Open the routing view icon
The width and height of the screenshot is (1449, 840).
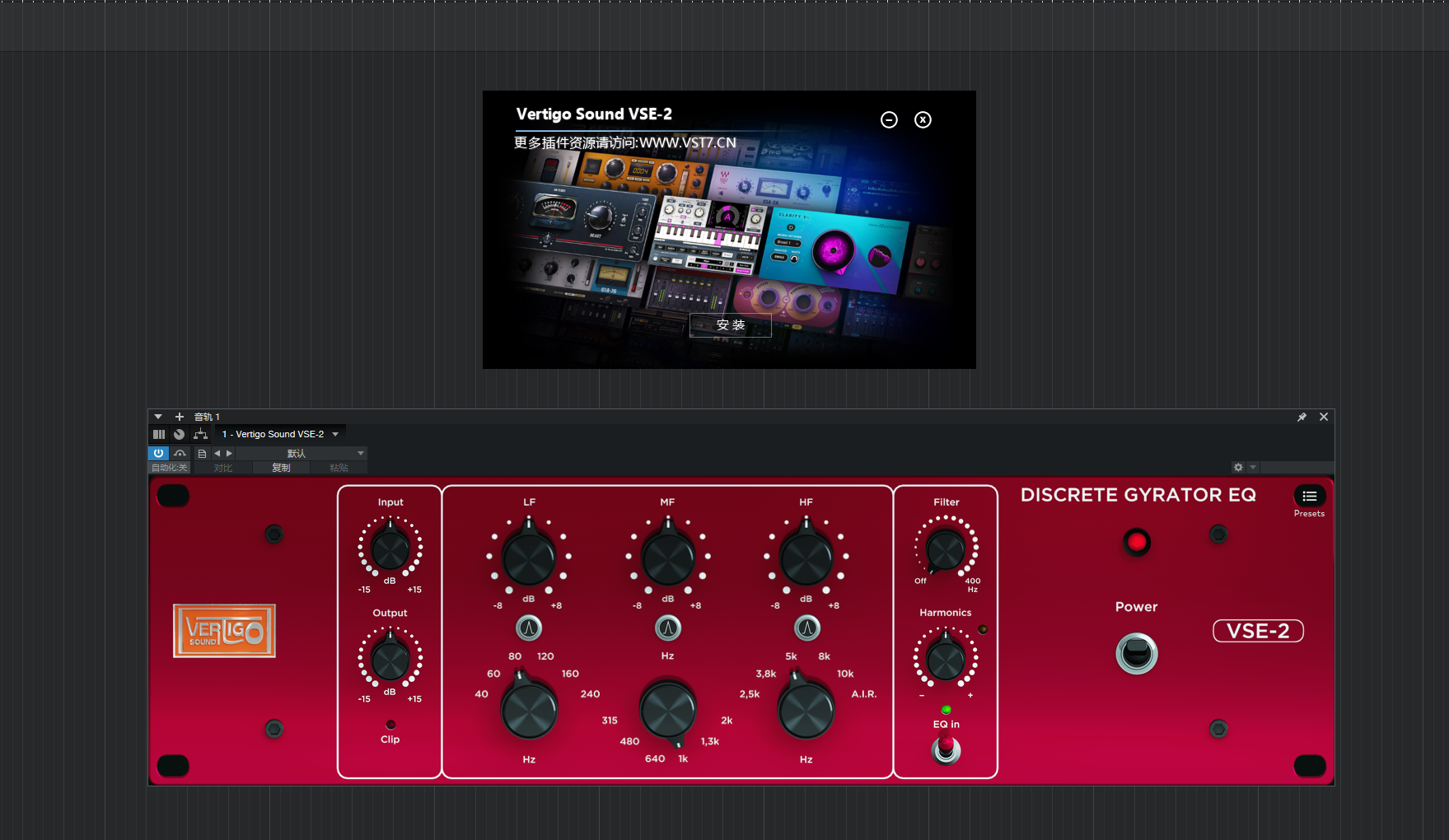click(x=200, y=434)
